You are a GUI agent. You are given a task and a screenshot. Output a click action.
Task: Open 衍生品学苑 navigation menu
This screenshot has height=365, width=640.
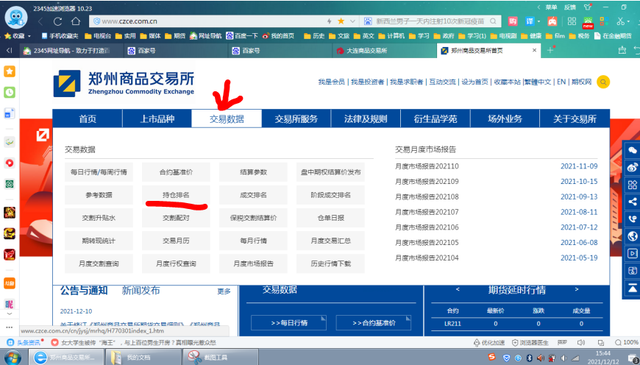click(436, 119)
